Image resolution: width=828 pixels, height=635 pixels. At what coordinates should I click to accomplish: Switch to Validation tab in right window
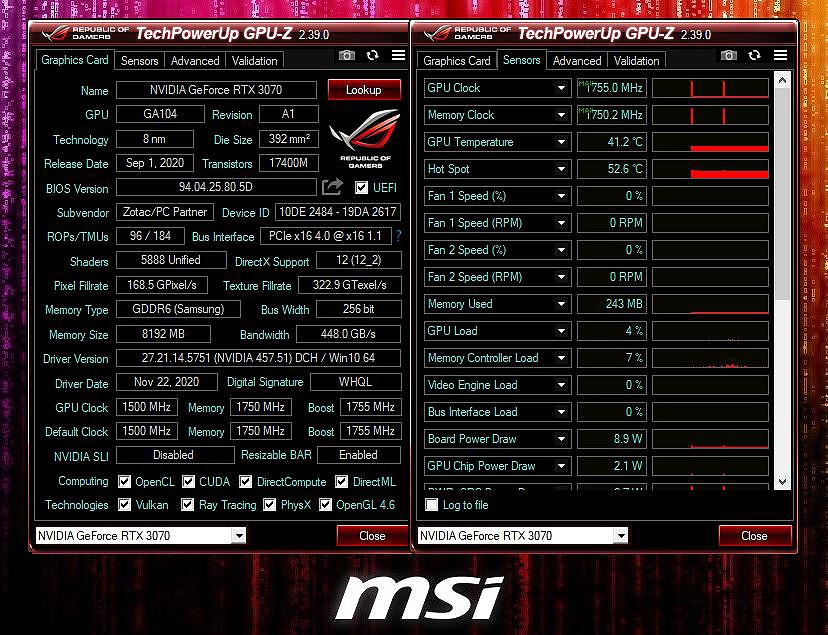[636, 61]
